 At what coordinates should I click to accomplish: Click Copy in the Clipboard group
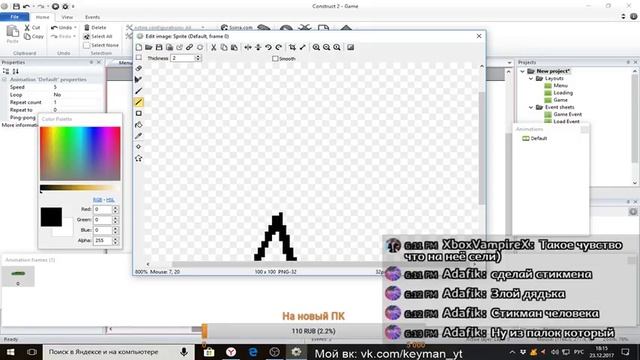(33, 36)
